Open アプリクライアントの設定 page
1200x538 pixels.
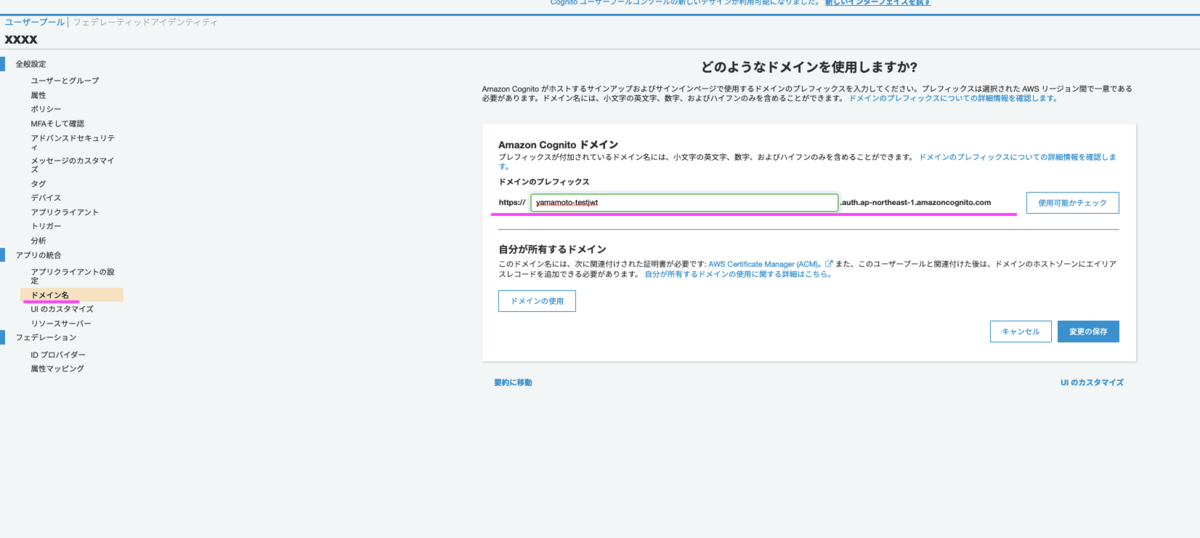[x=73, y=276]
